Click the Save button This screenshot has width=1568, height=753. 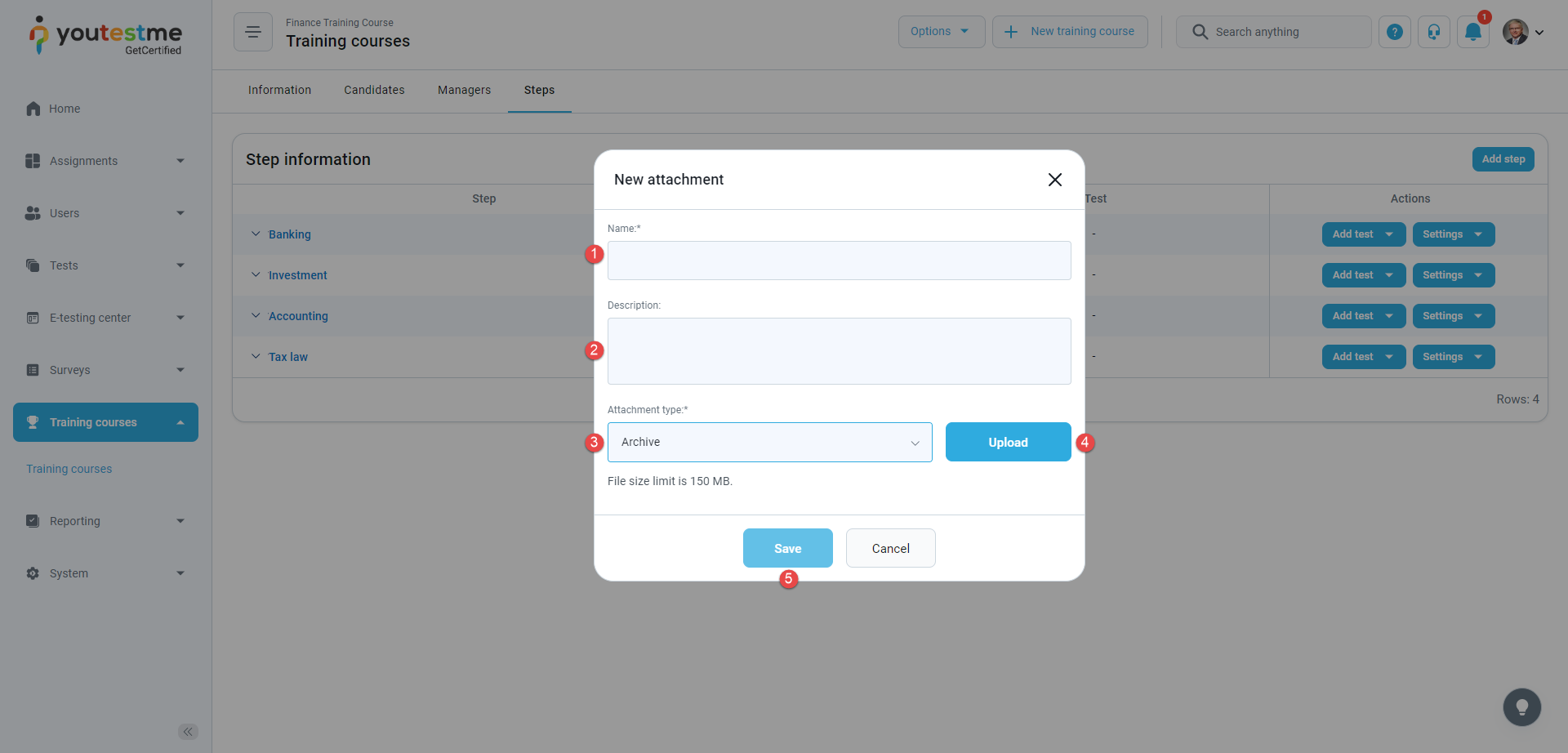point(787,548)
